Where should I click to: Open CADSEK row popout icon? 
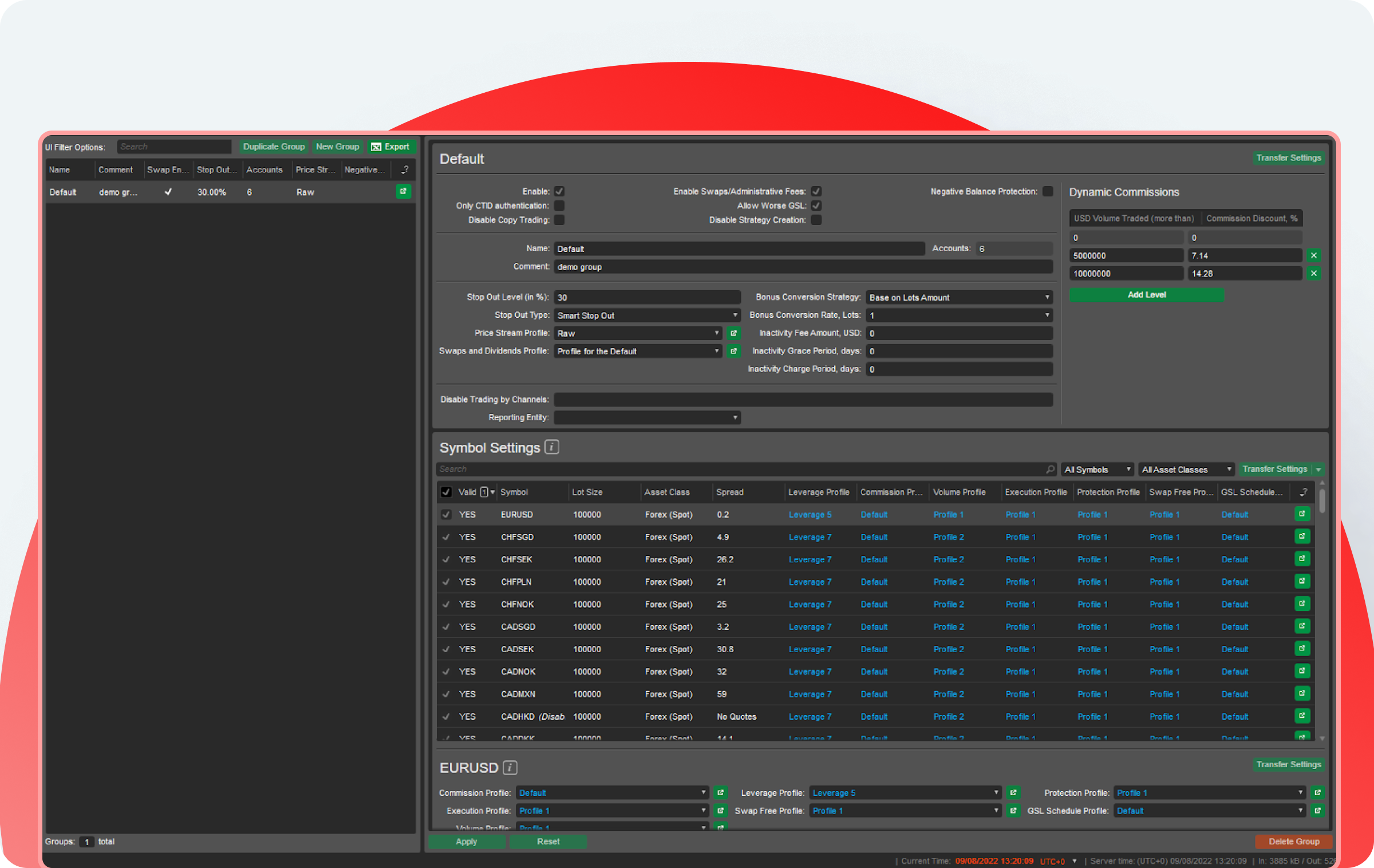click(x=1302, y=649)
